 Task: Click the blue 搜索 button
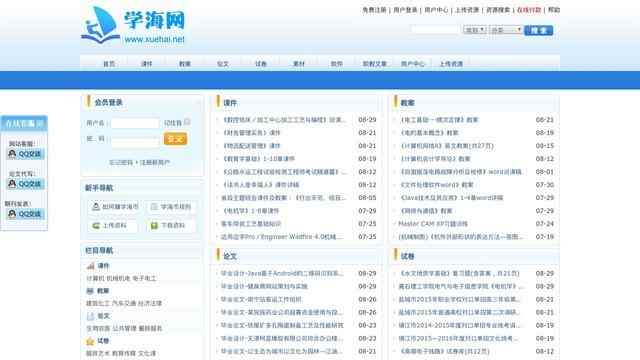(x=538, y=30)
